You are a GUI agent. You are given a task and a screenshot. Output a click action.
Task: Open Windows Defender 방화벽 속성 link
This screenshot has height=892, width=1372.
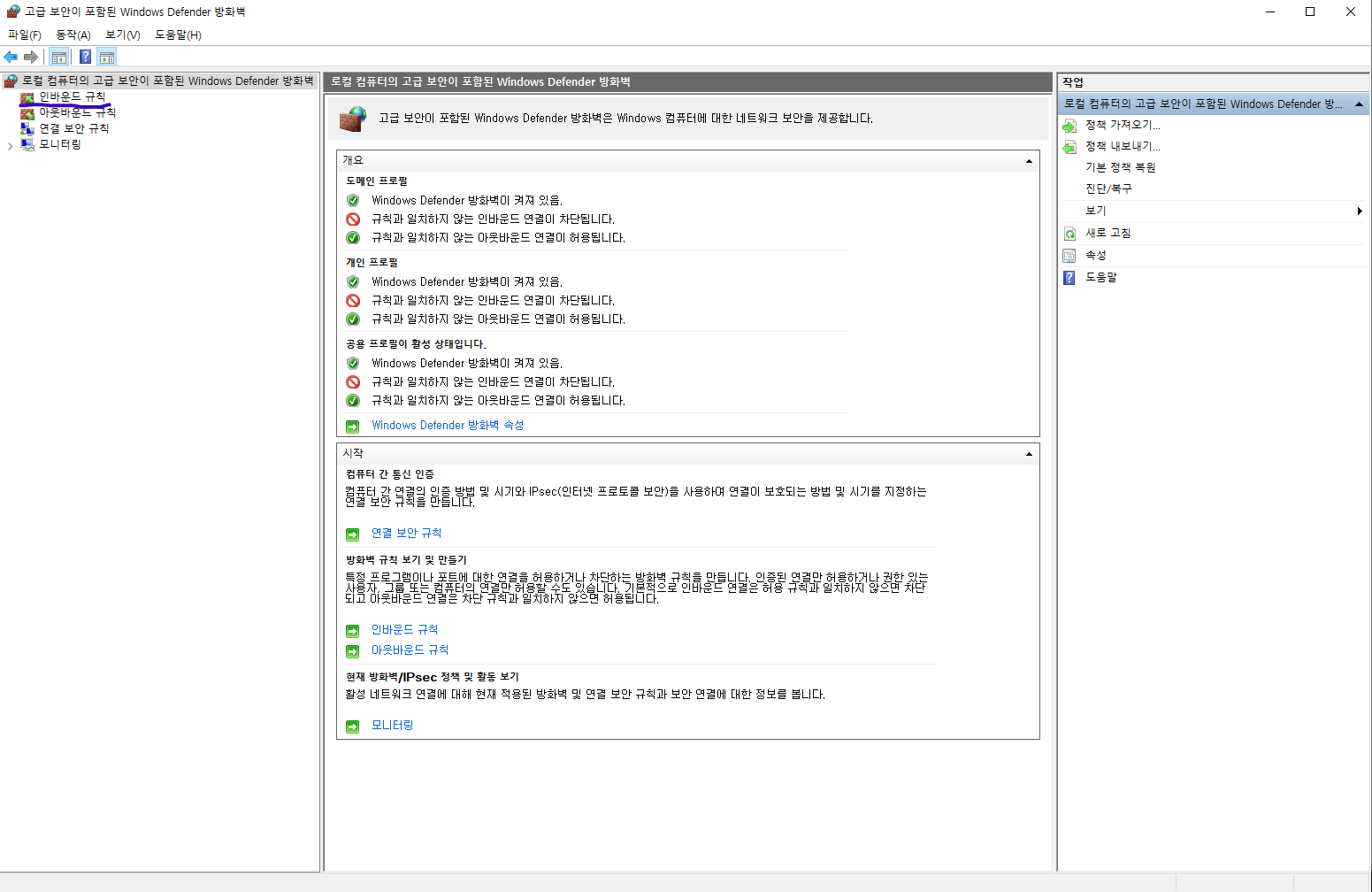point(448,426)
